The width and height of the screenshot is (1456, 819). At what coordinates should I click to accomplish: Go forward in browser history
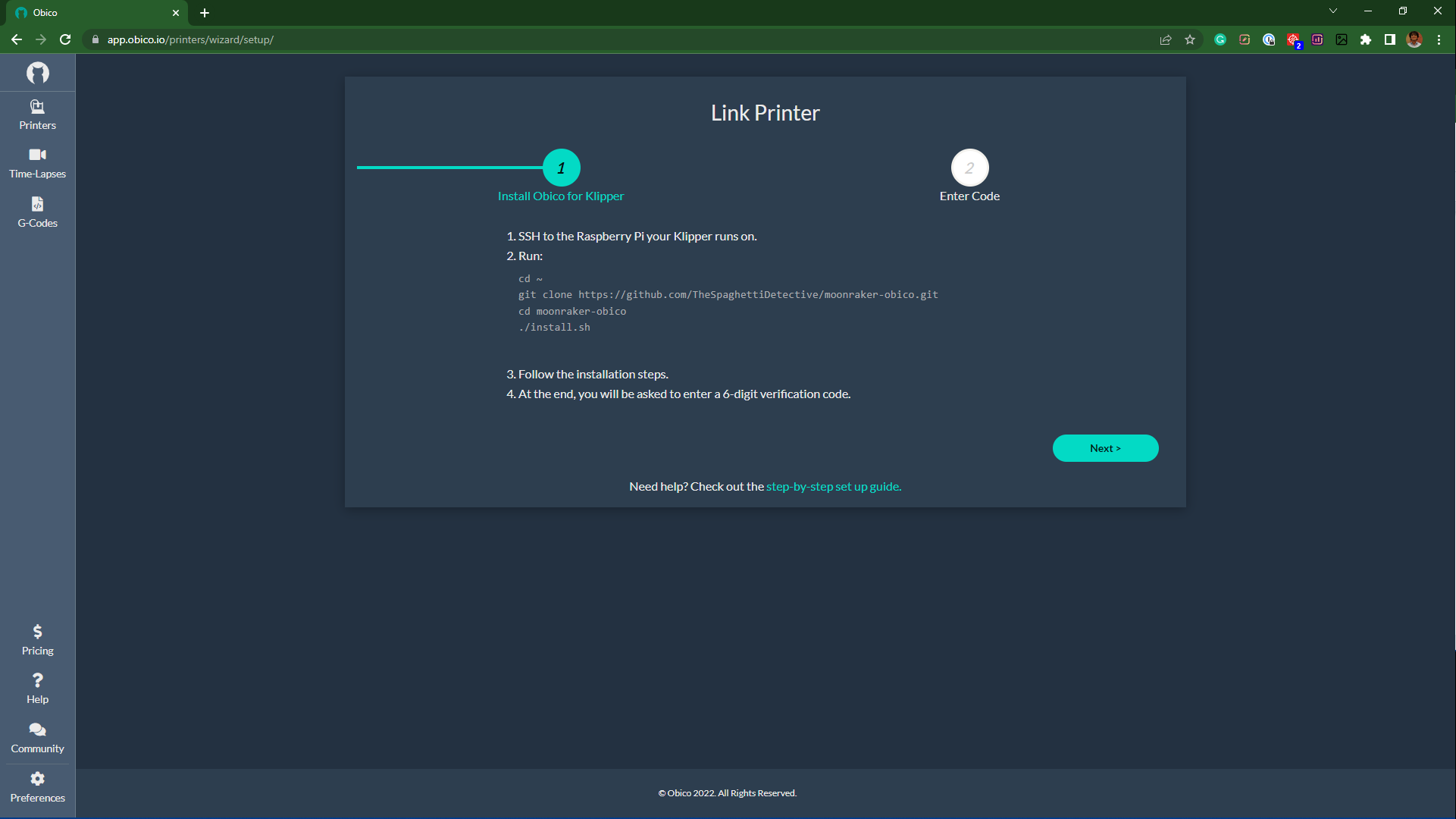[x=40, y=39]
